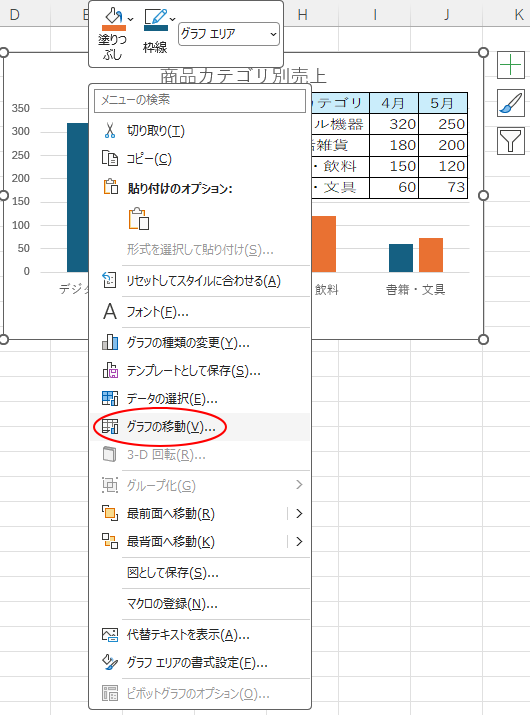Viewport: 530px width, 715px height.
Task: Click the 貼り付けのオプション: heading clipboard icon
Action: point(110,187)
